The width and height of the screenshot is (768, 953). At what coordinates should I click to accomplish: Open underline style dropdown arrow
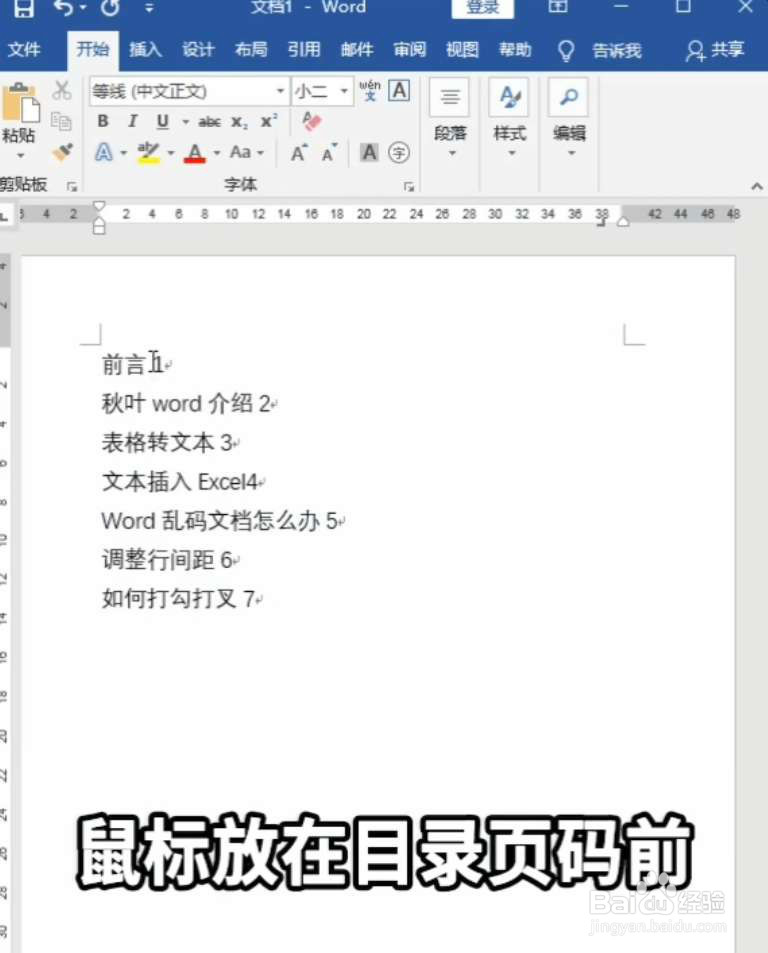tap(185, 123)
